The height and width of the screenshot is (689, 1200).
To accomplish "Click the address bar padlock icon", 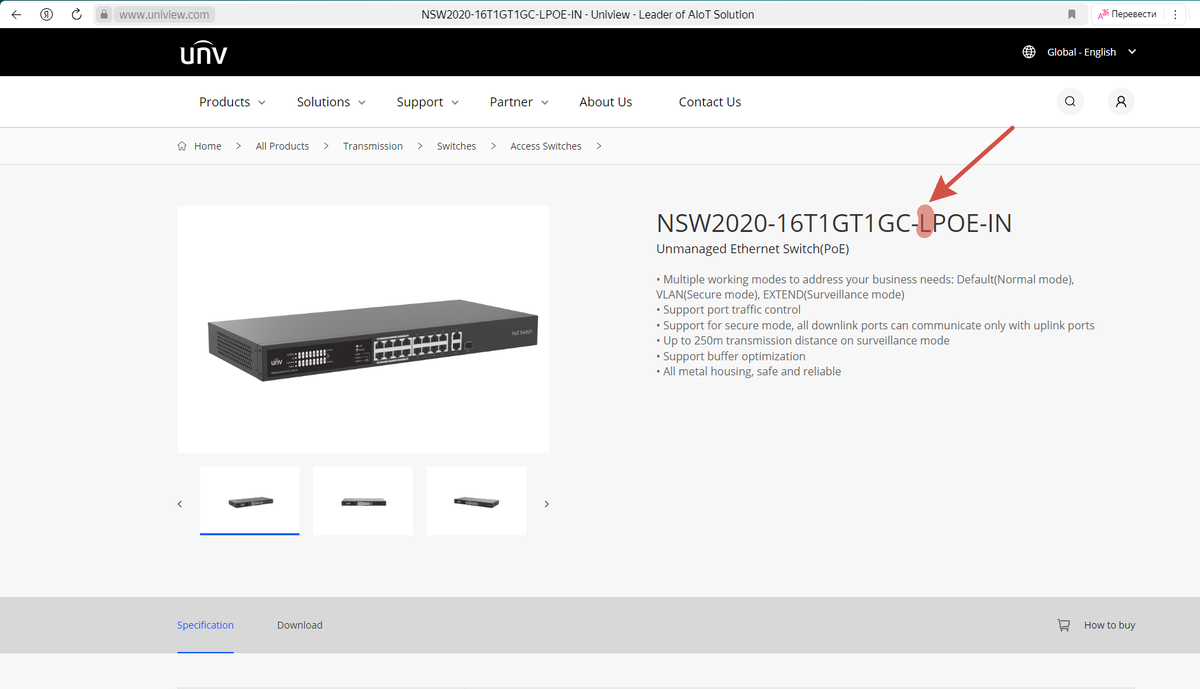I will (x=103, y=15).
